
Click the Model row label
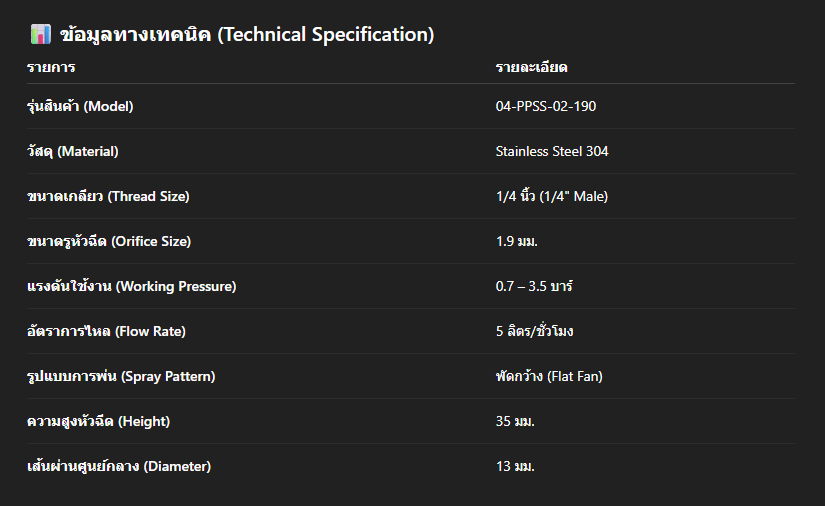click(80, 106)
